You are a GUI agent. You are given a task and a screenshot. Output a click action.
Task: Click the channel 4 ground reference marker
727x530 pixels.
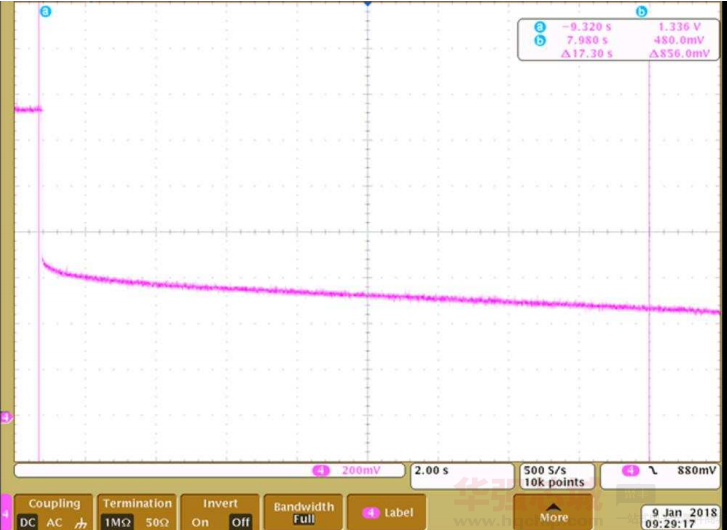tap(5, 417)
